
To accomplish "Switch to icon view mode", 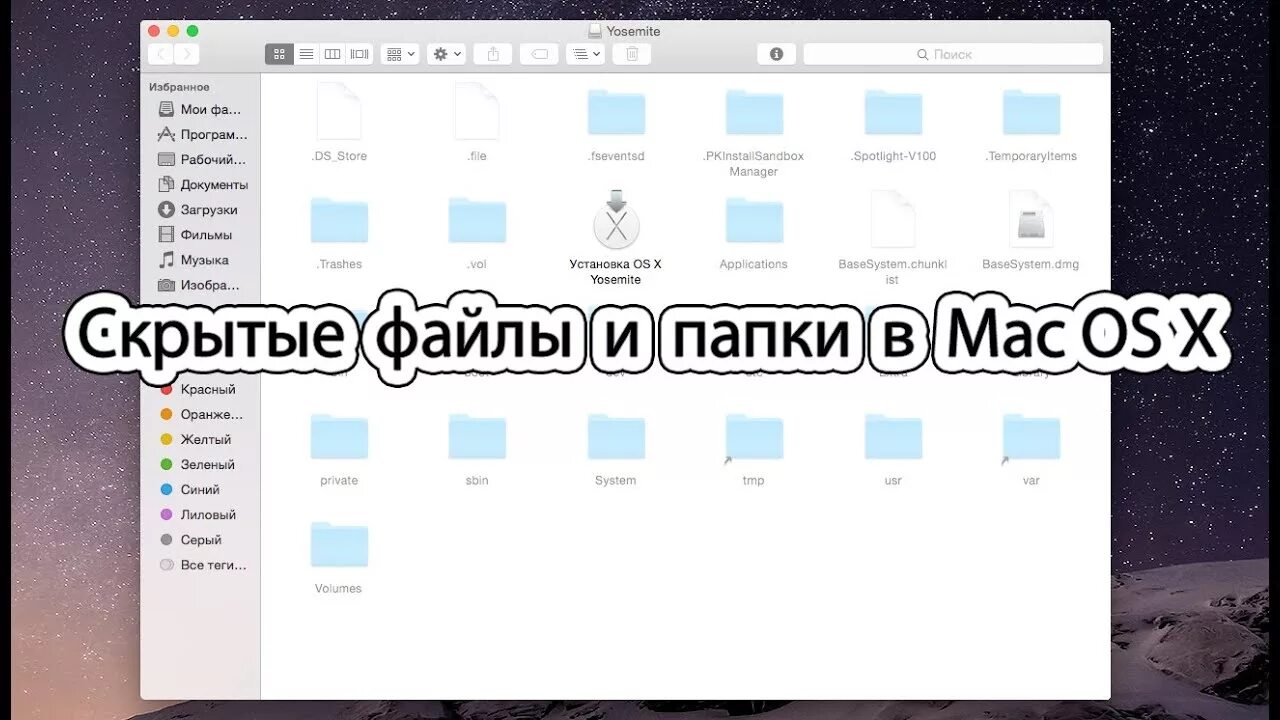I will coord(279,54).
